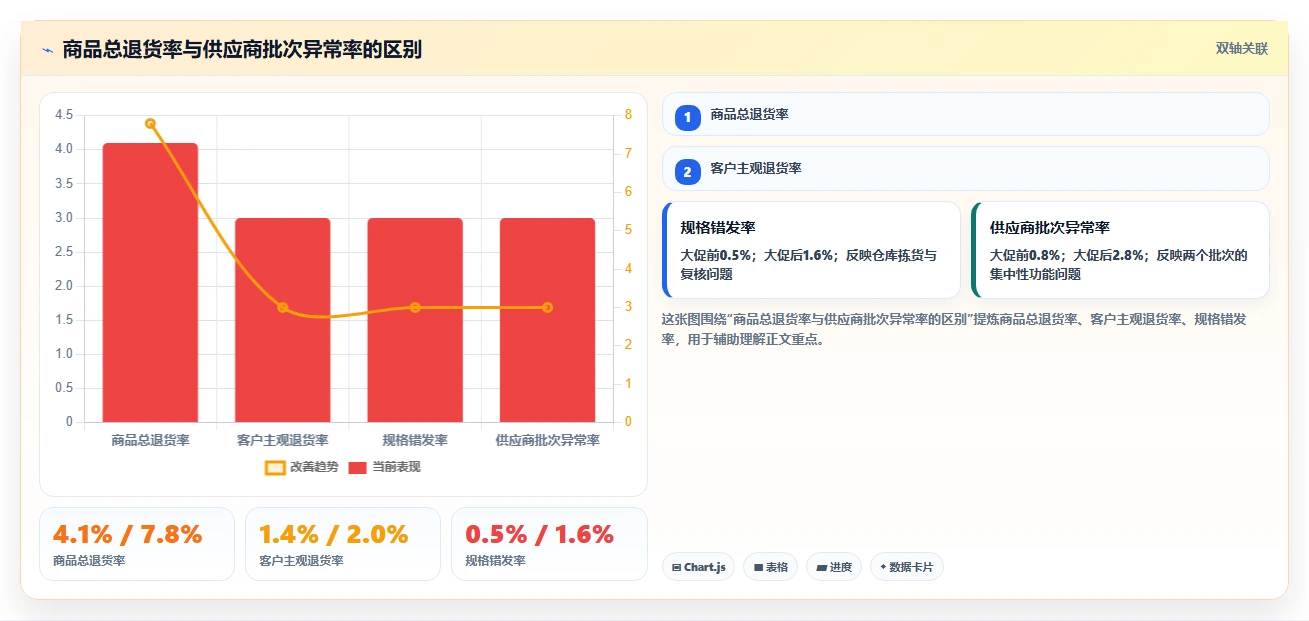Click text 大促前0.5%；大促后1.6% in card
1309x621 pixels.
coord(759,255)
